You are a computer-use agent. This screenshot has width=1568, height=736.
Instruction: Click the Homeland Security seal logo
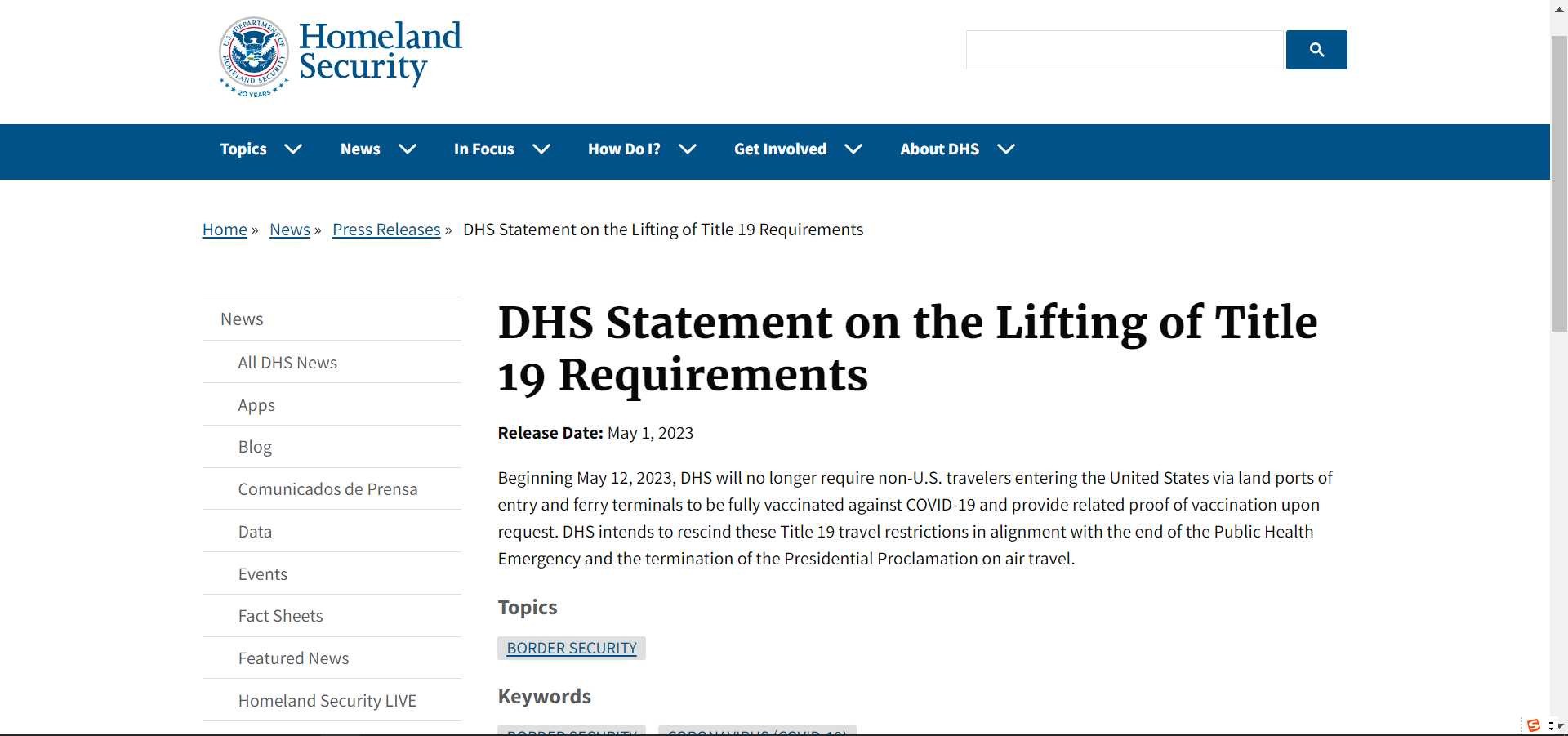[254, 56]
